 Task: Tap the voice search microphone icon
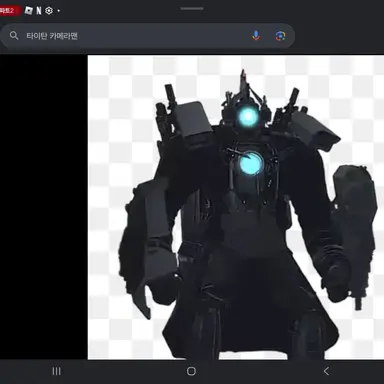point(256,36)
